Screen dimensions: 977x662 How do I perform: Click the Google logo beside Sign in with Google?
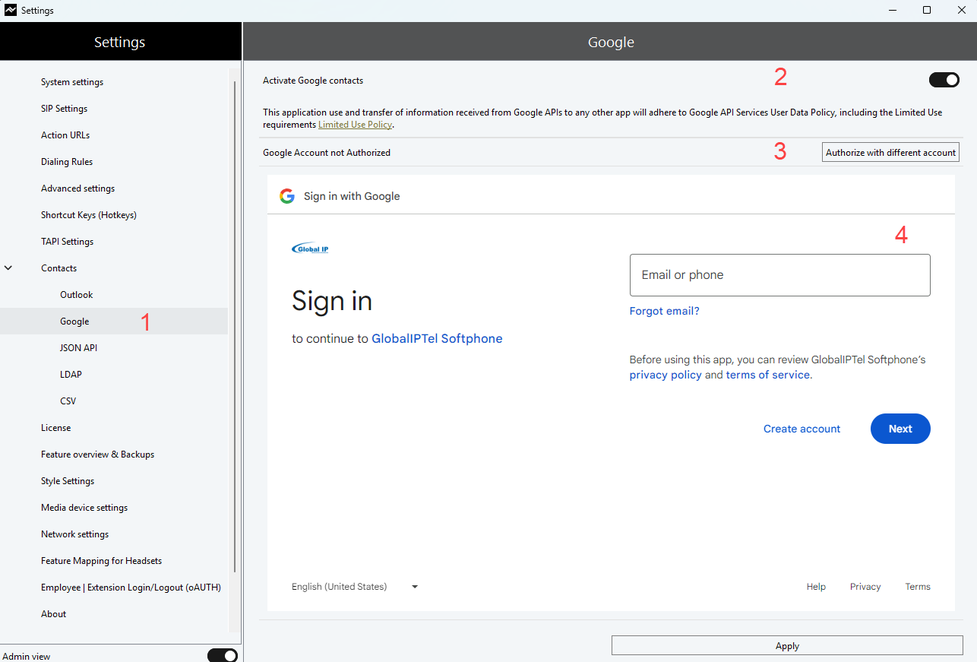click(287, 196)
